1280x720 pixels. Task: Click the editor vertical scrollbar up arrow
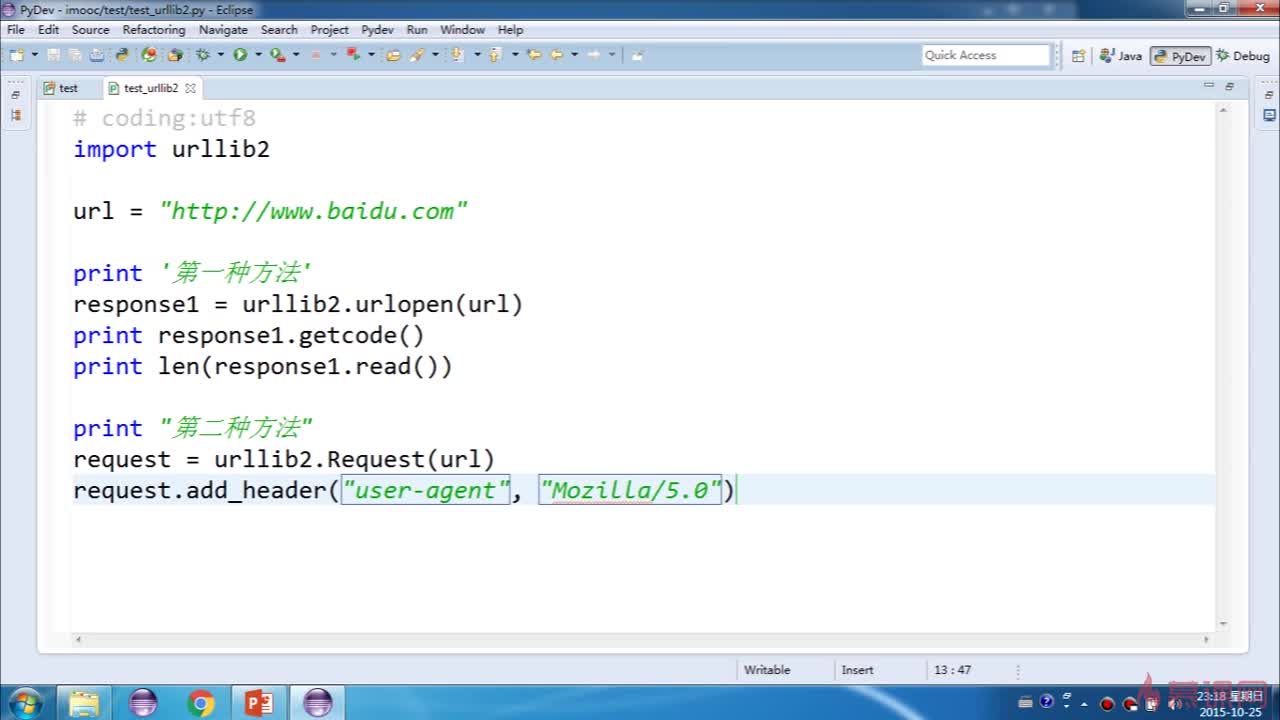[1223, 111]
